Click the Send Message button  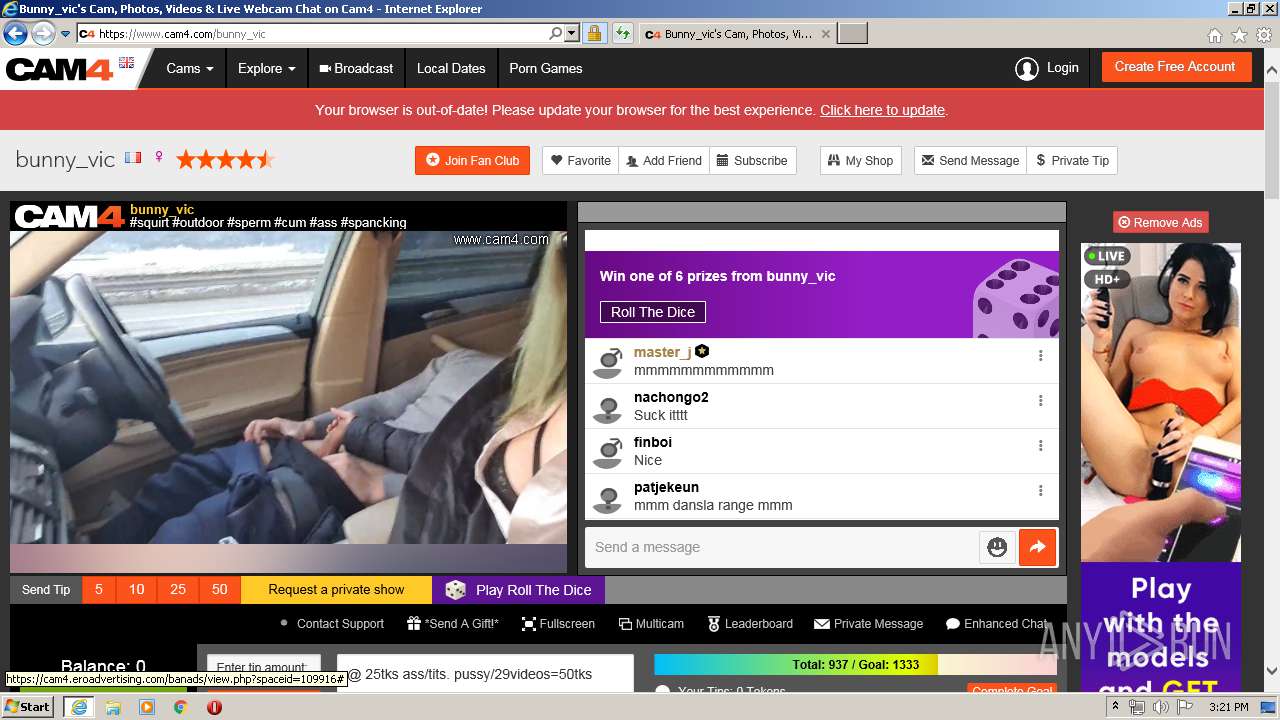coord(970,160)
